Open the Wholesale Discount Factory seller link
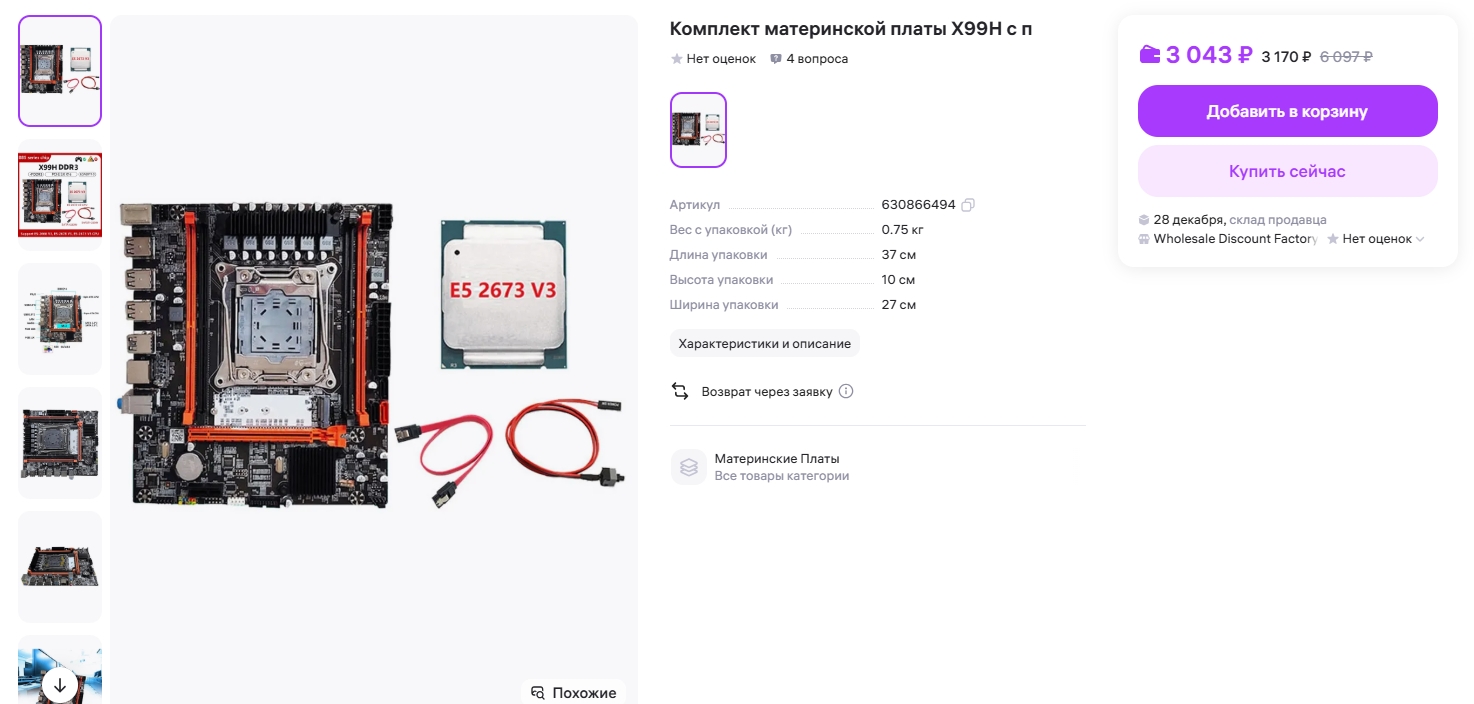This screenshot has width=1474, height=704. (1235, 239)
